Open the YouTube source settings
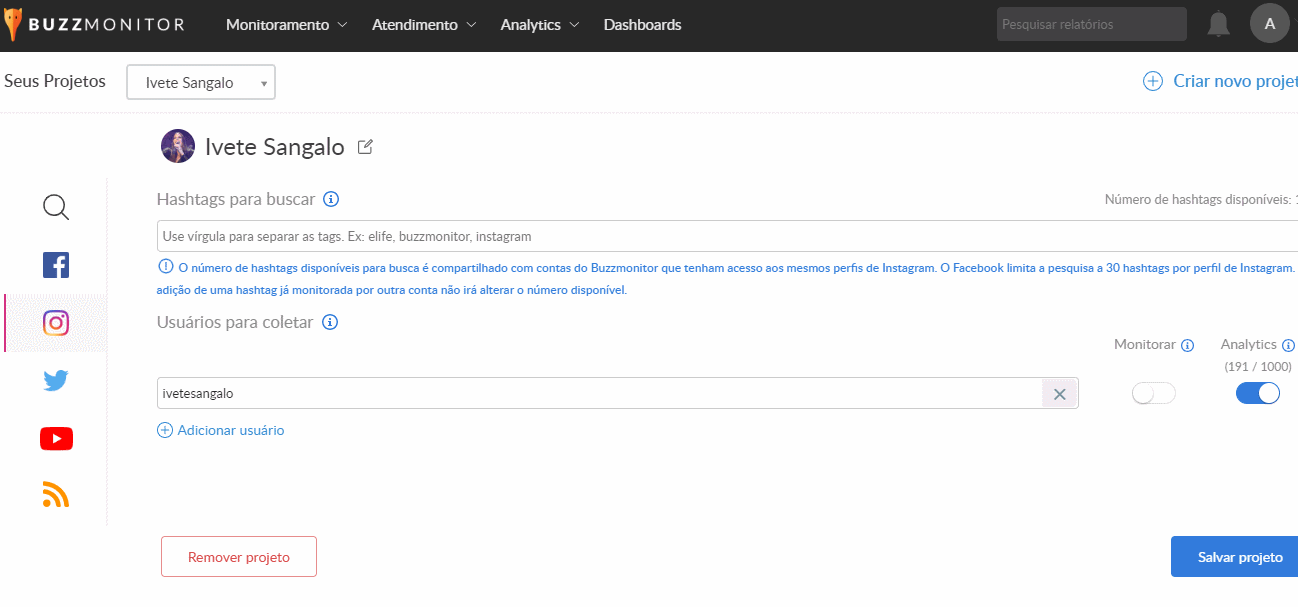The width and height of the screenshot is (1298, 607). (x=56, y=439)
